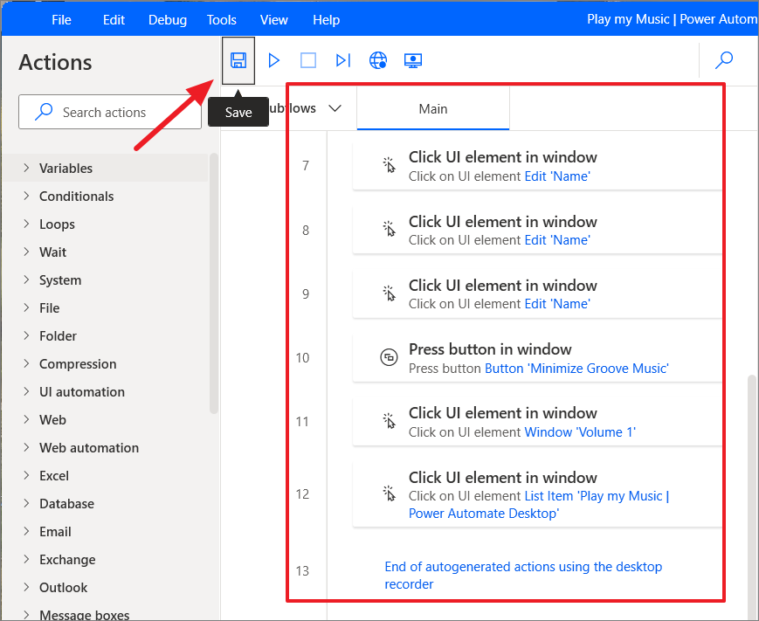Click the click-icon of step 7
This screenshot has height=621, width=759.
pyautogui.click(x=389, y=165)
